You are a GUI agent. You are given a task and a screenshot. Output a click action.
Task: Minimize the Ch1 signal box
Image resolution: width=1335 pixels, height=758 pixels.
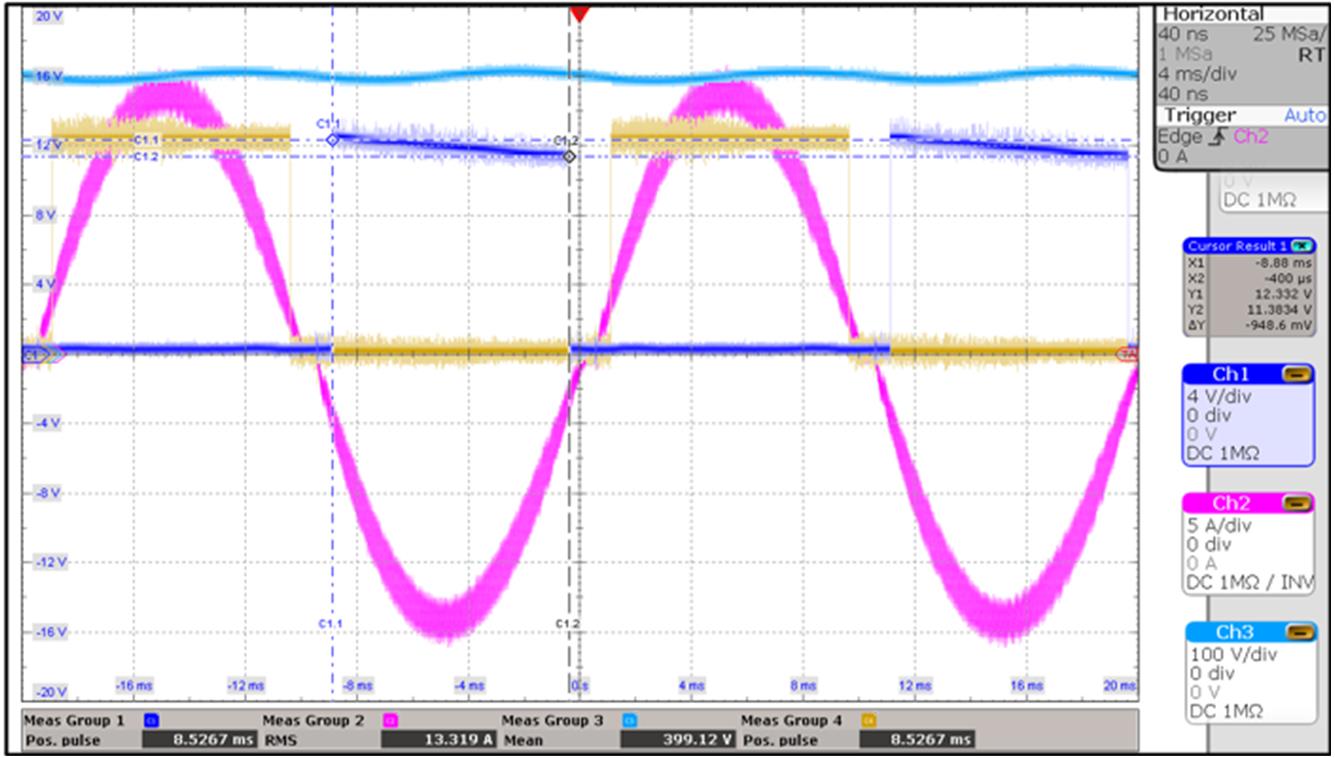1299,374
